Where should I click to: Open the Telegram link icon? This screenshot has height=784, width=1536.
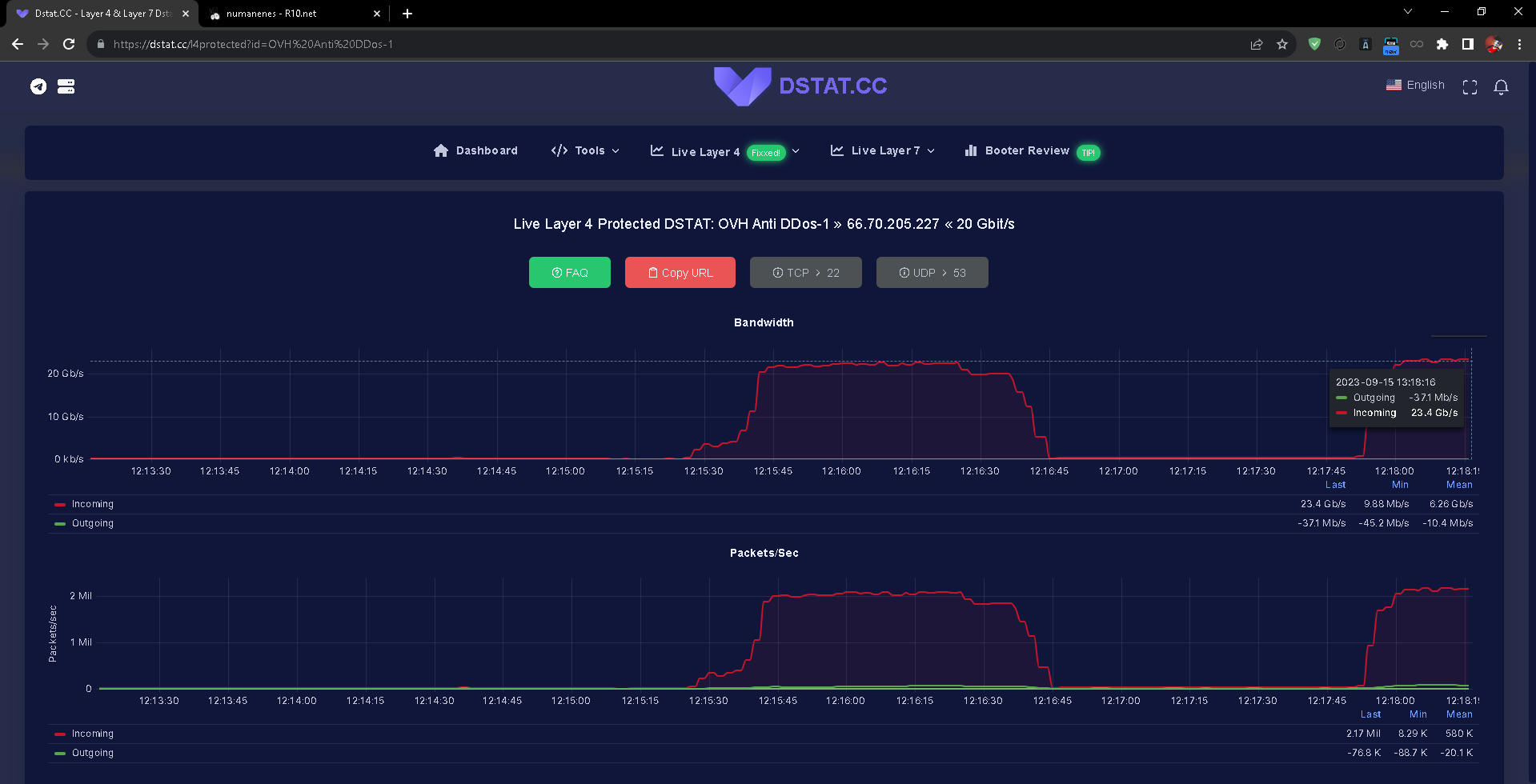[38, 86]
